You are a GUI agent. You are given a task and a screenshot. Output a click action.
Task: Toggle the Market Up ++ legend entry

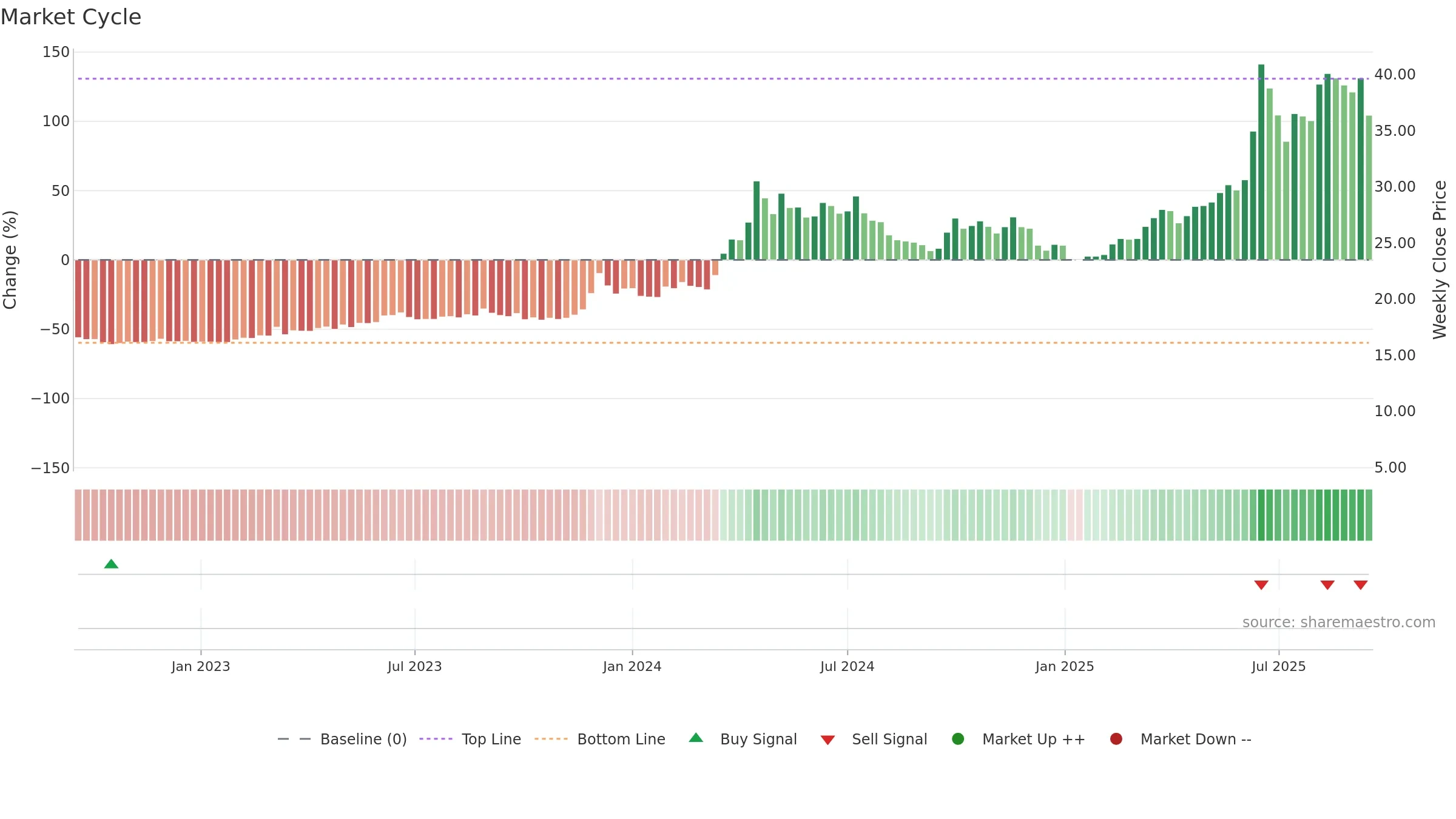click(1019, 739)
